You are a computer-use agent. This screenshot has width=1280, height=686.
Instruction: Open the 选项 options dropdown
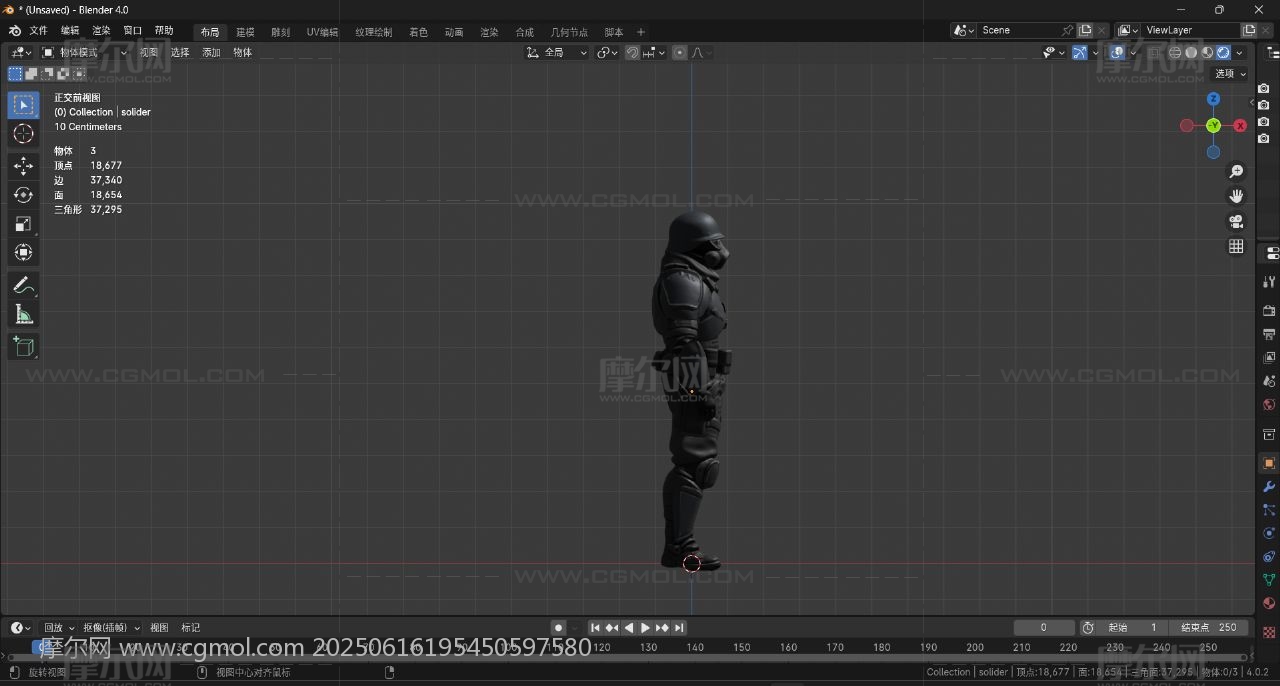[1230, 73]
